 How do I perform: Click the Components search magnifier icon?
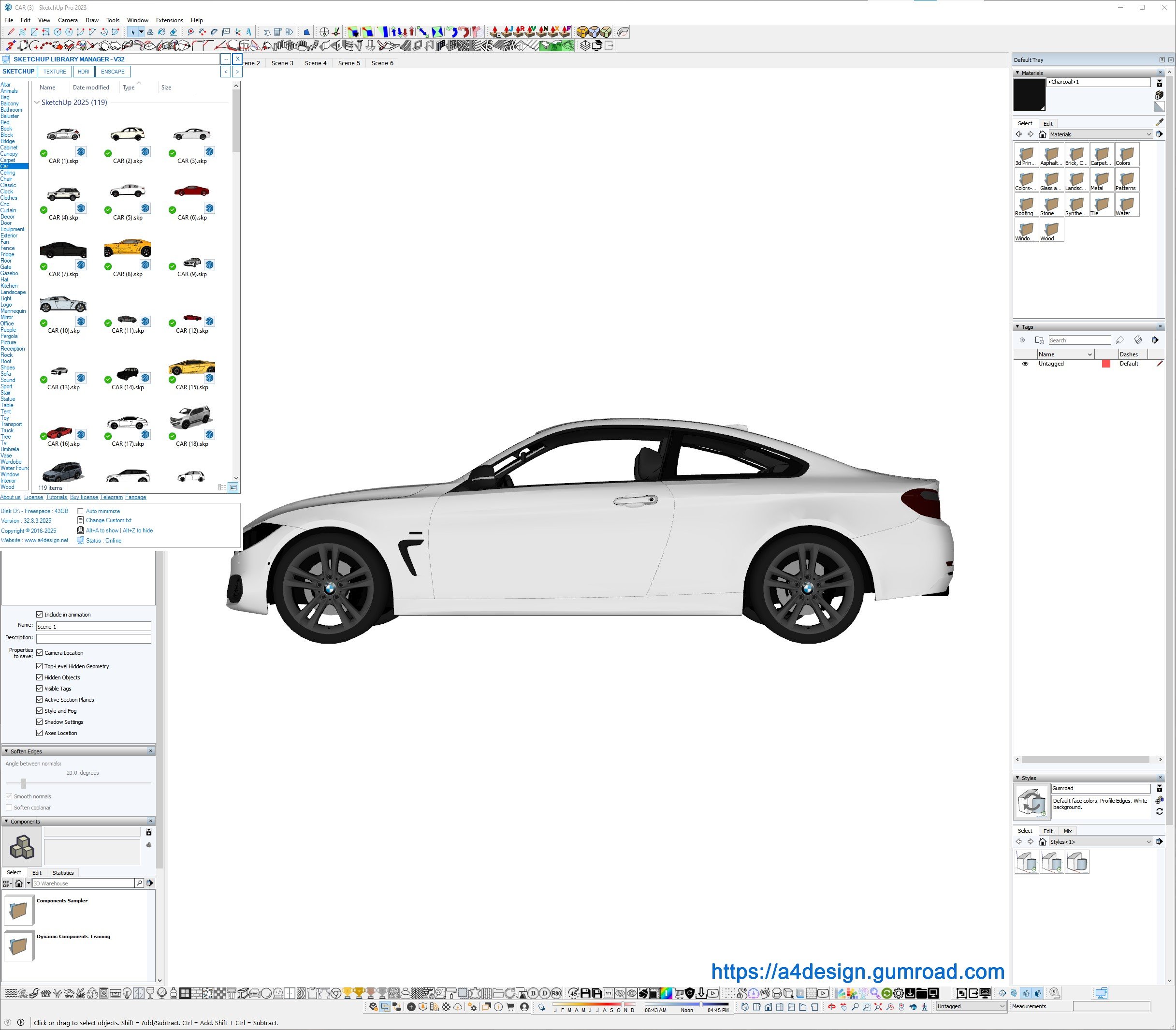(x=139, y=883)
